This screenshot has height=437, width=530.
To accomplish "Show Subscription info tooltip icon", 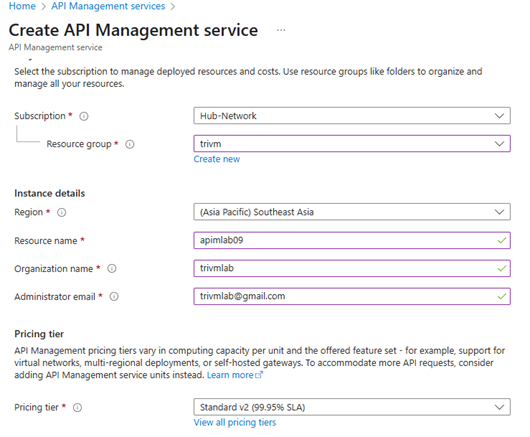I will (x=83, y=116).
